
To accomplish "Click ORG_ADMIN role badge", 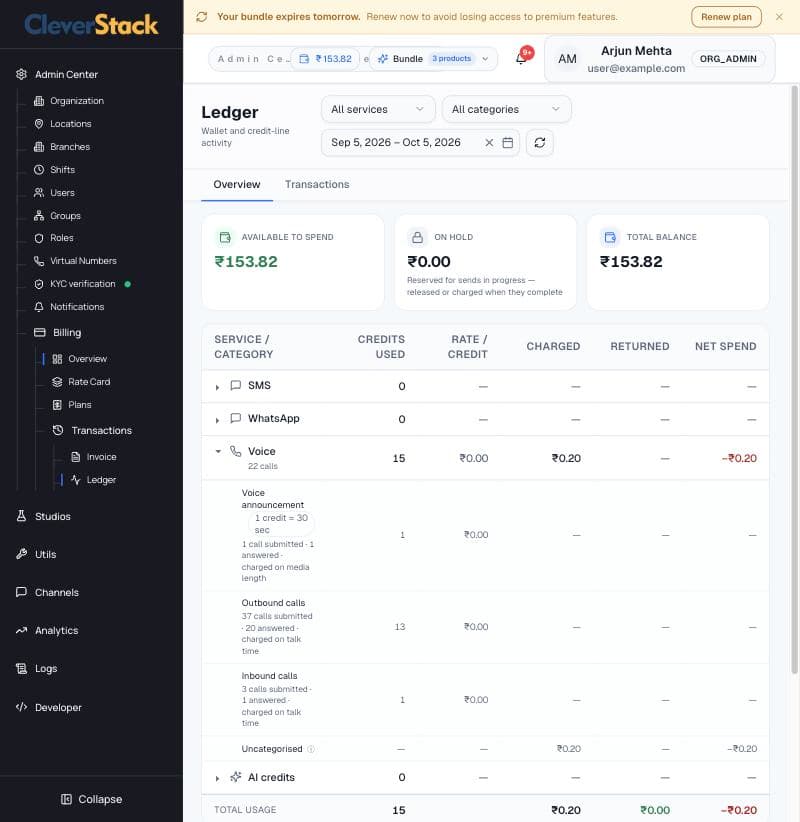I will click(x=728, y=59).
